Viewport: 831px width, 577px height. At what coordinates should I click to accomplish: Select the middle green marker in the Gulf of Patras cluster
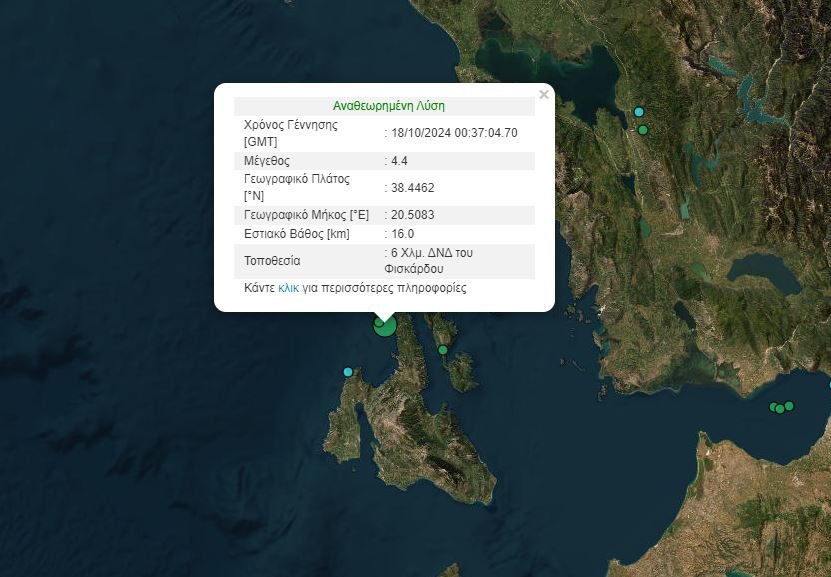pos(780,409)
